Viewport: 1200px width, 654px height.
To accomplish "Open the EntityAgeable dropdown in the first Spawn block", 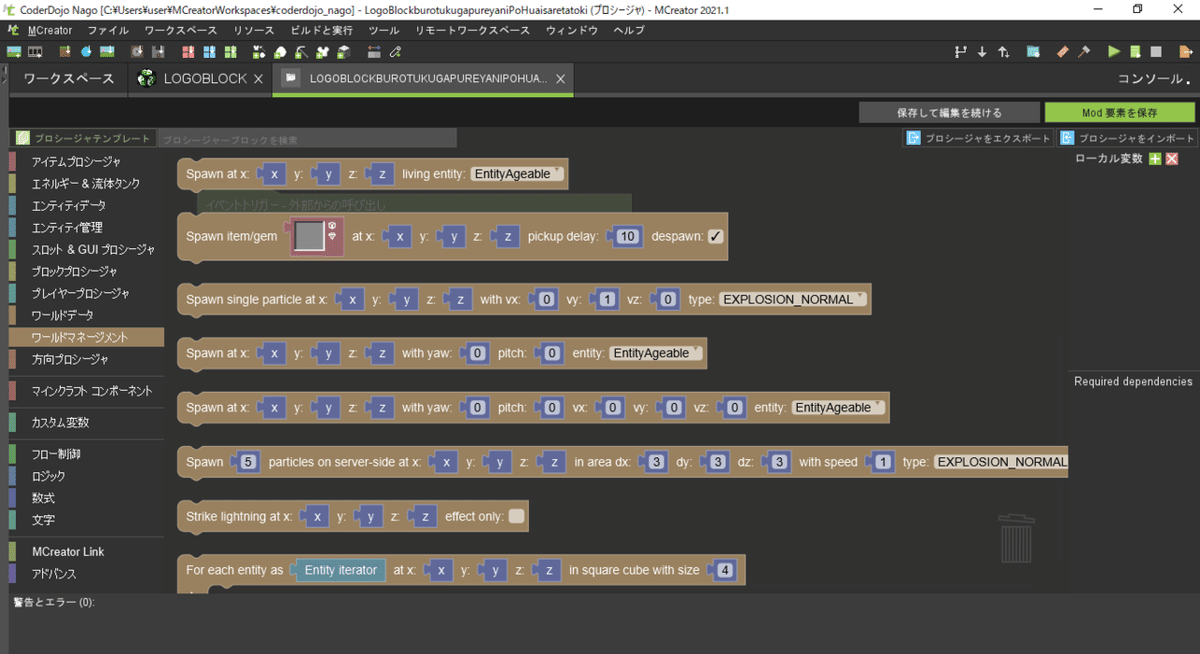I will coord(518,172).
